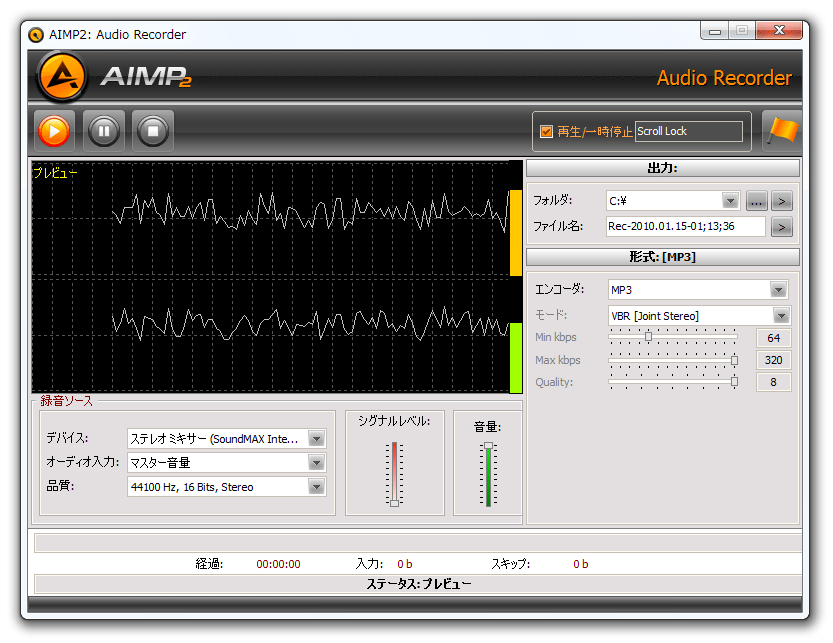Click the Quality value 8

[x=774, y=382]
